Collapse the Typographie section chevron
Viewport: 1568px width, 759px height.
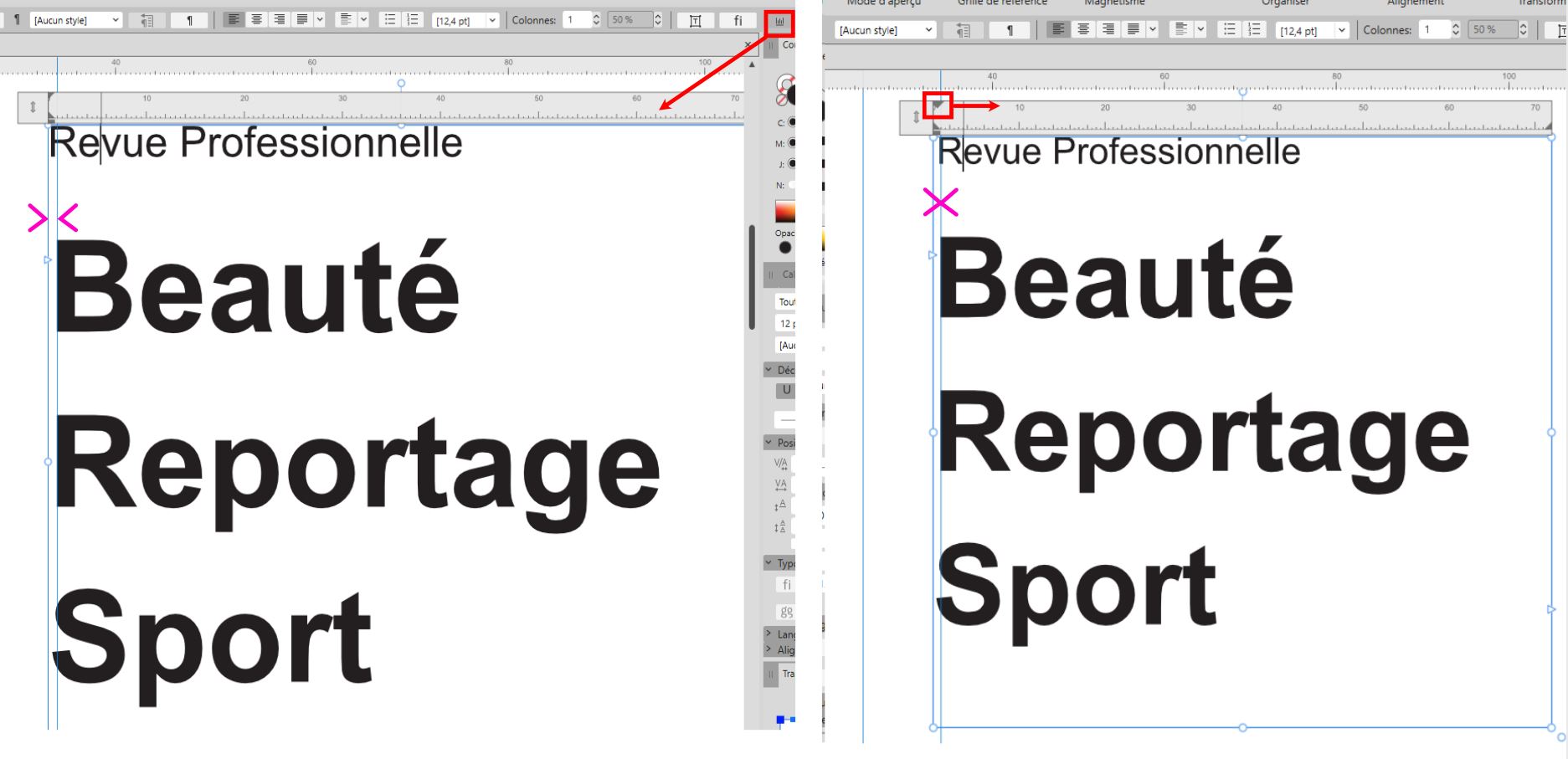click(x=769, y=562)
